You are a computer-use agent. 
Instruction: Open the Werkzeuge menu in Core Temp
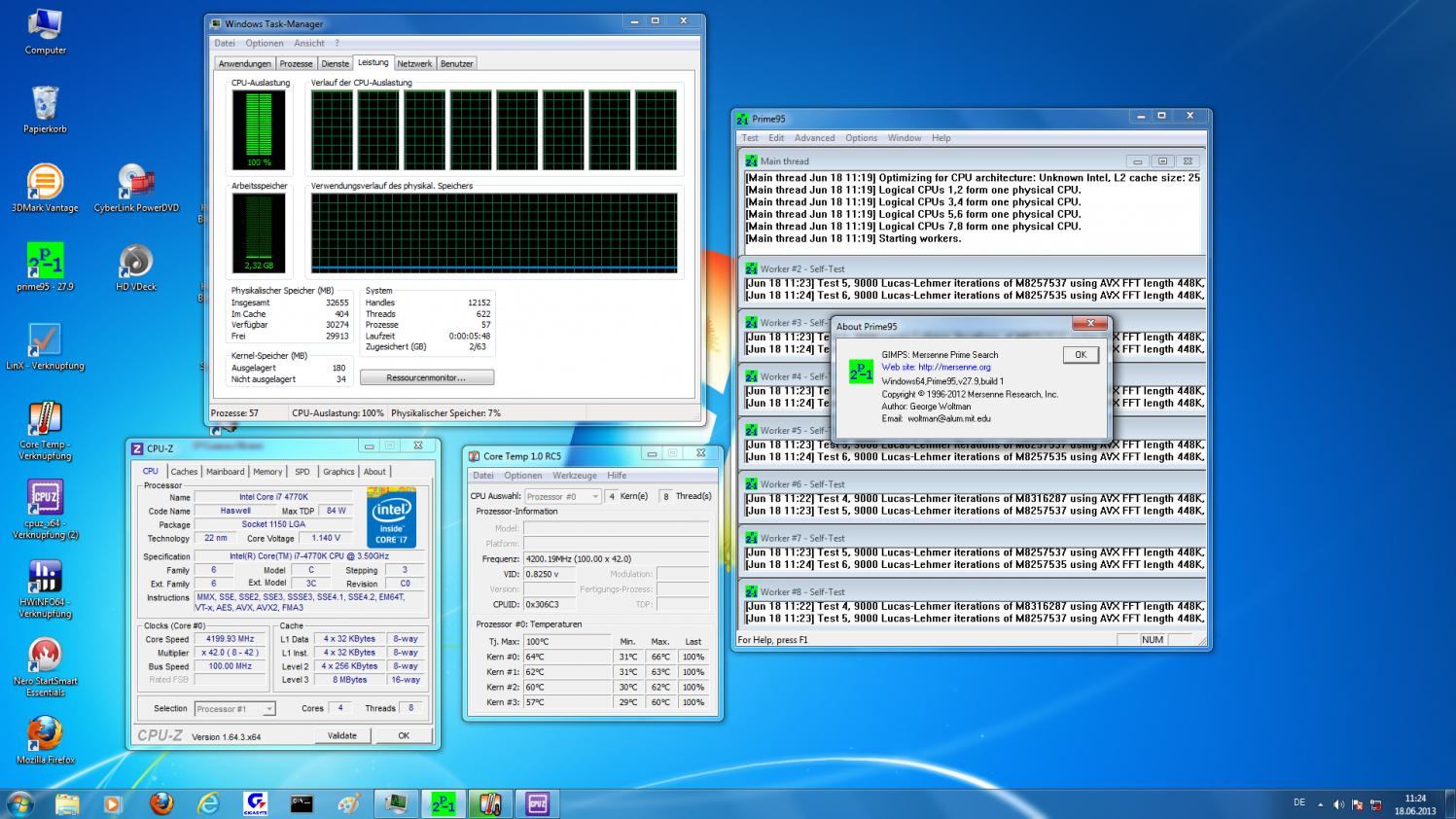point(575,476)
